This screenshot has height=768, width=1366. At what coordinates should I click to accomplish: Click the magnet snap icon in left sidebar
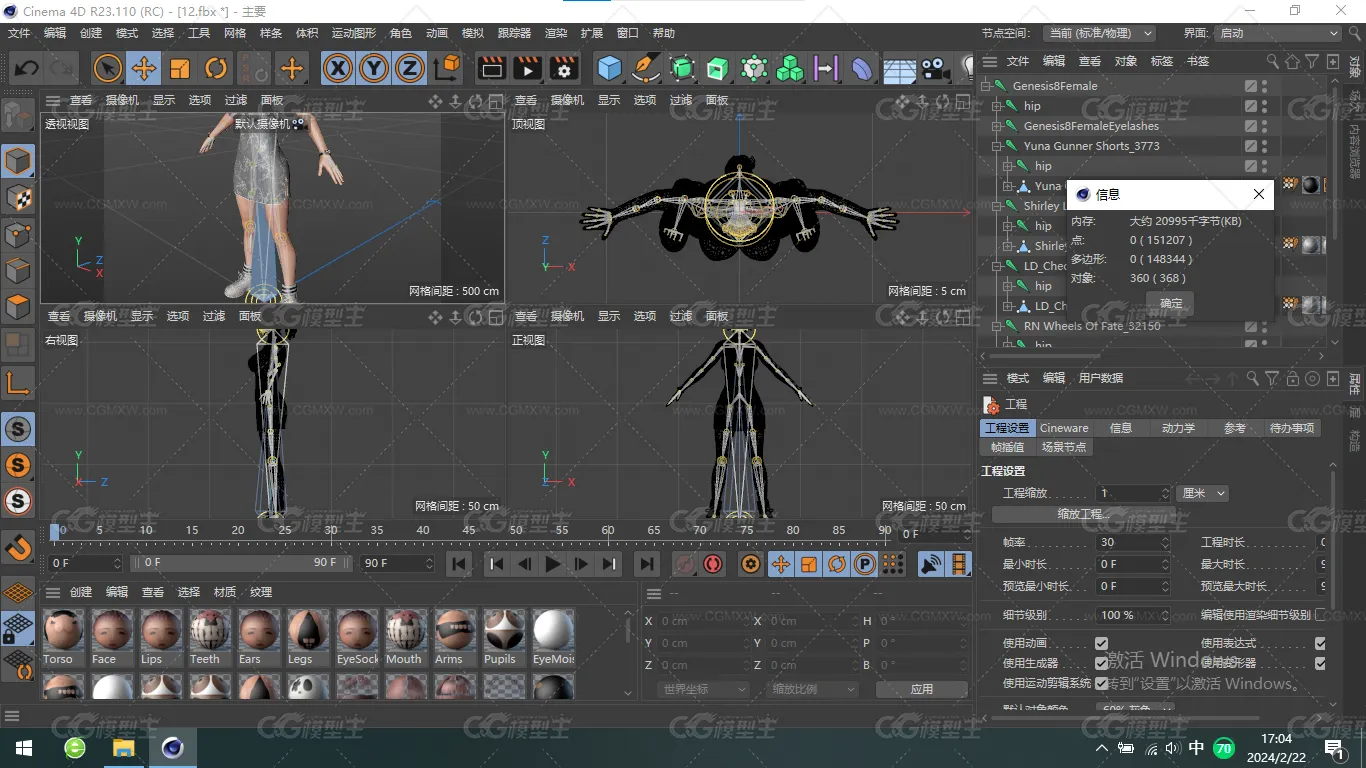point(18,547)
